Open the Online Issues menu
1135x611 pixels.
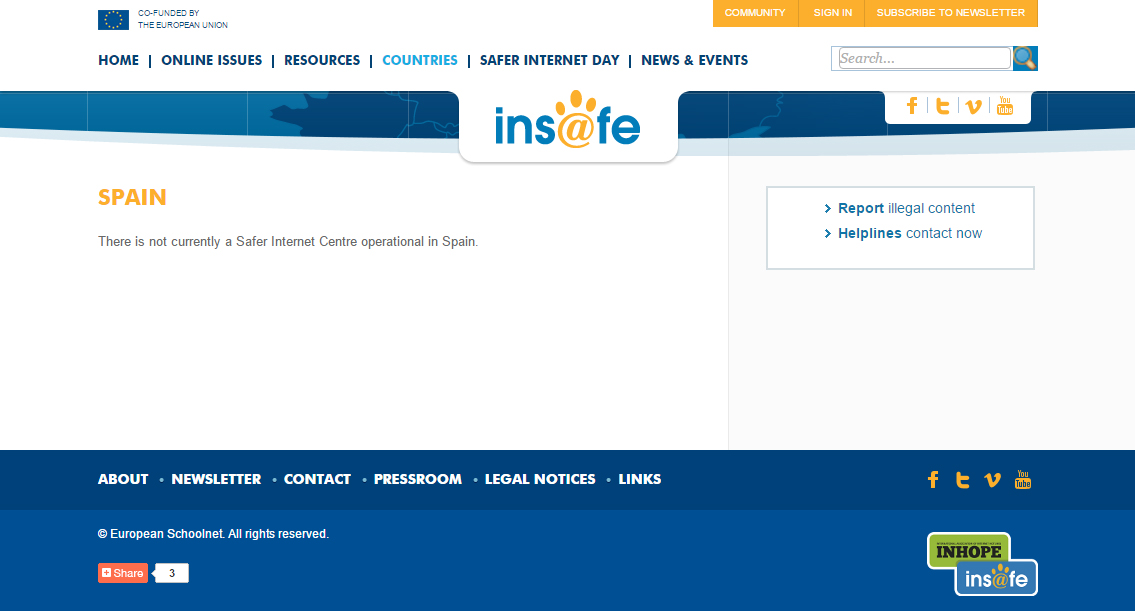[211, 60]
